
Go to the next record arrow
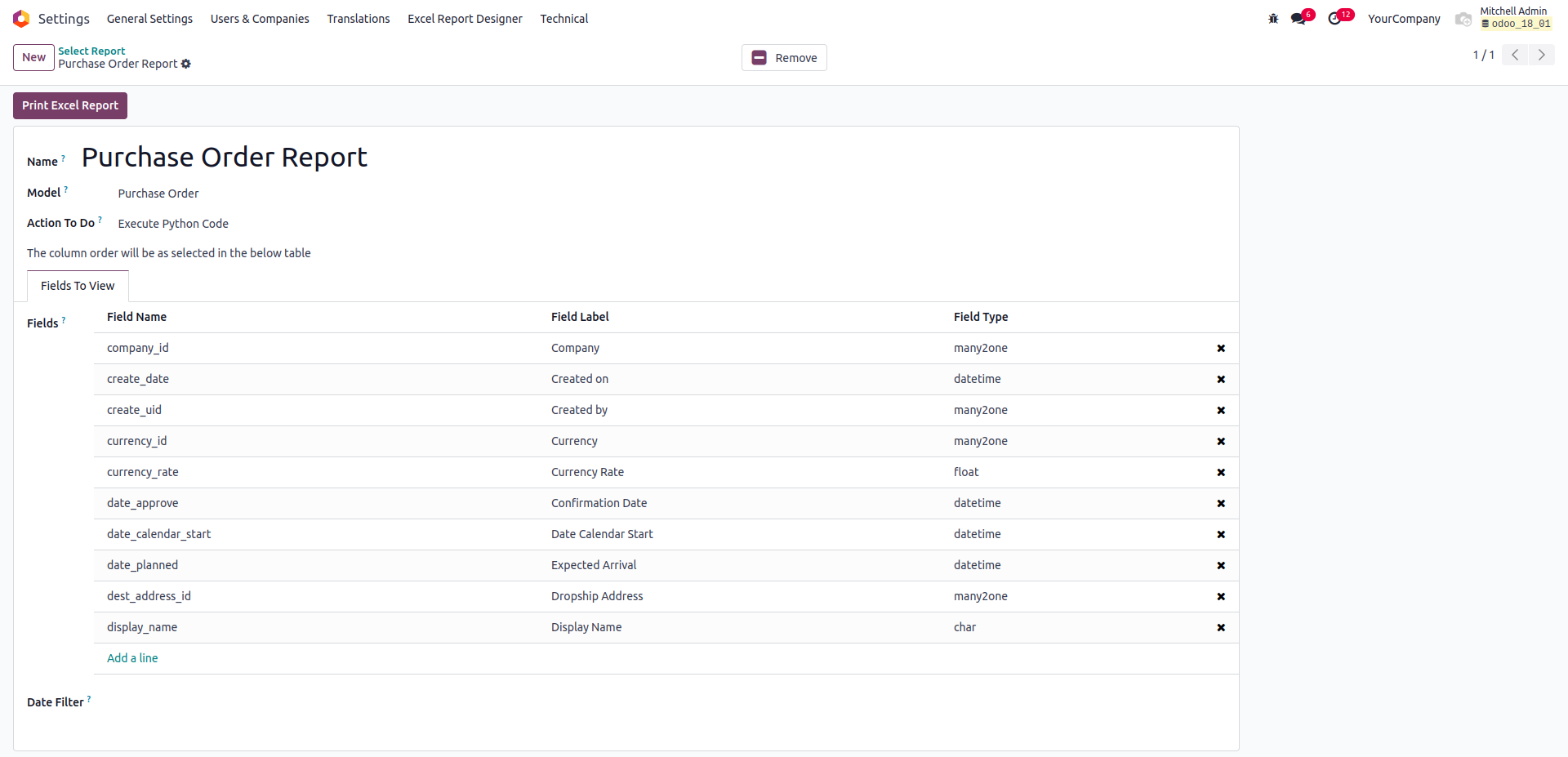tap(1542, 55)
